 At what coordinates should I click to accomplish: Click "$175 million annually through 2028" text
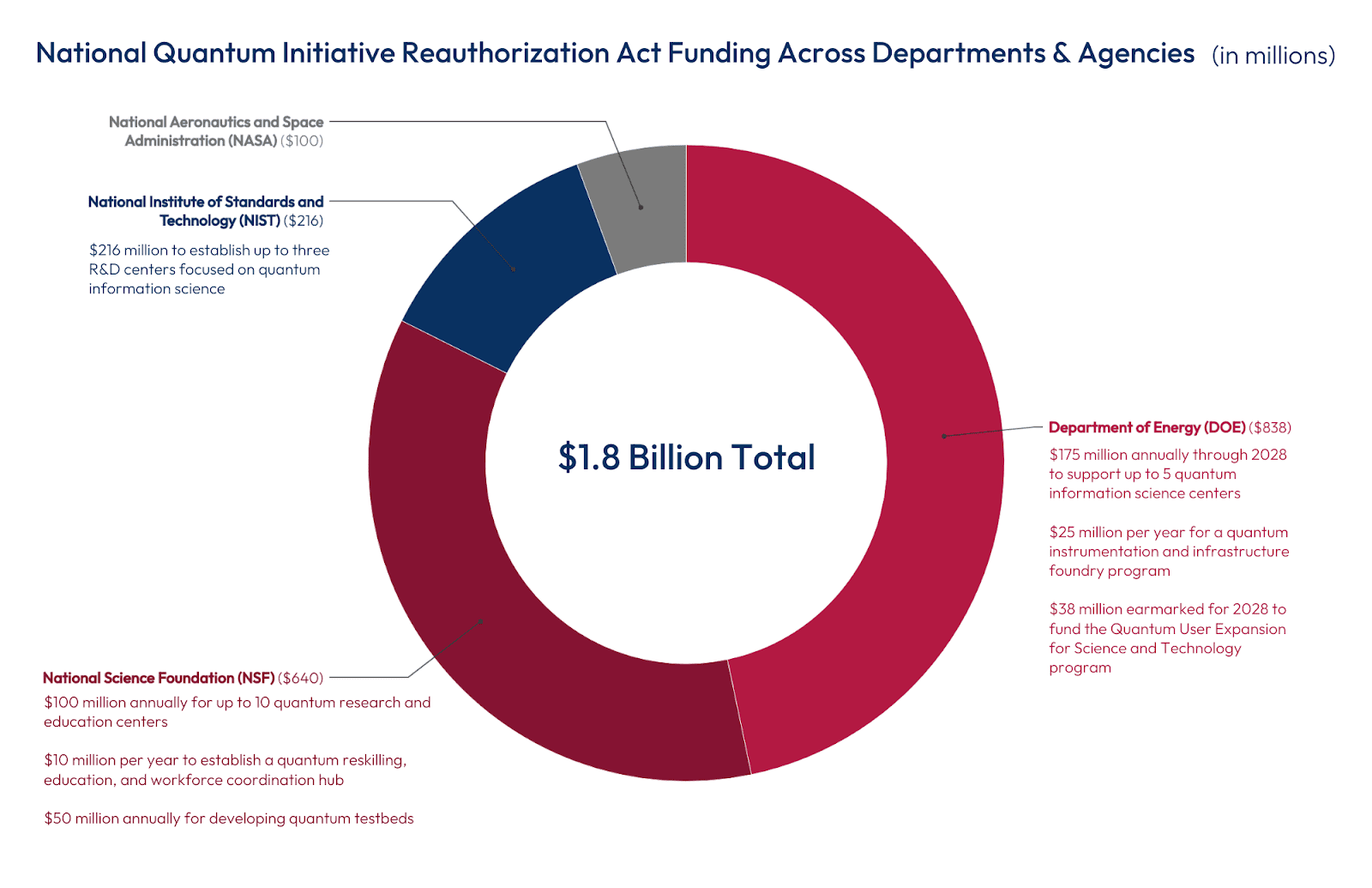pyautogui.click(x=1168, y=455)
